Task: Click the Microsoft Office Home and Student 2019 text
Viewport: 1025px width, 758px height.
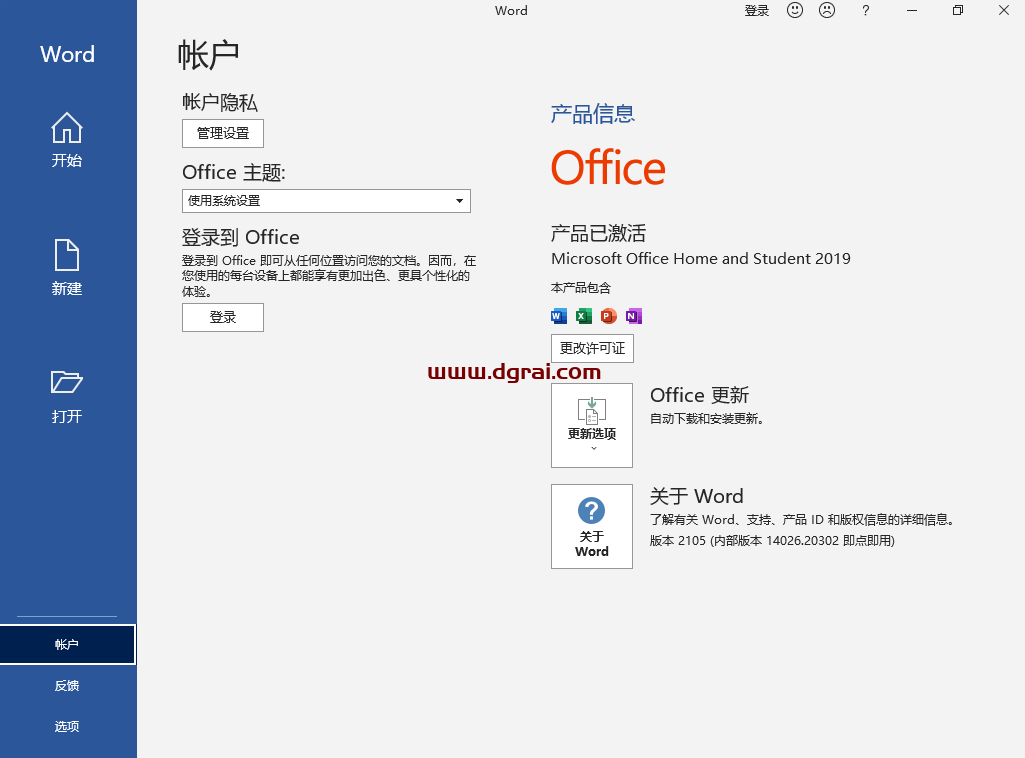Action: pyautogui.click(x=701, y=259)
